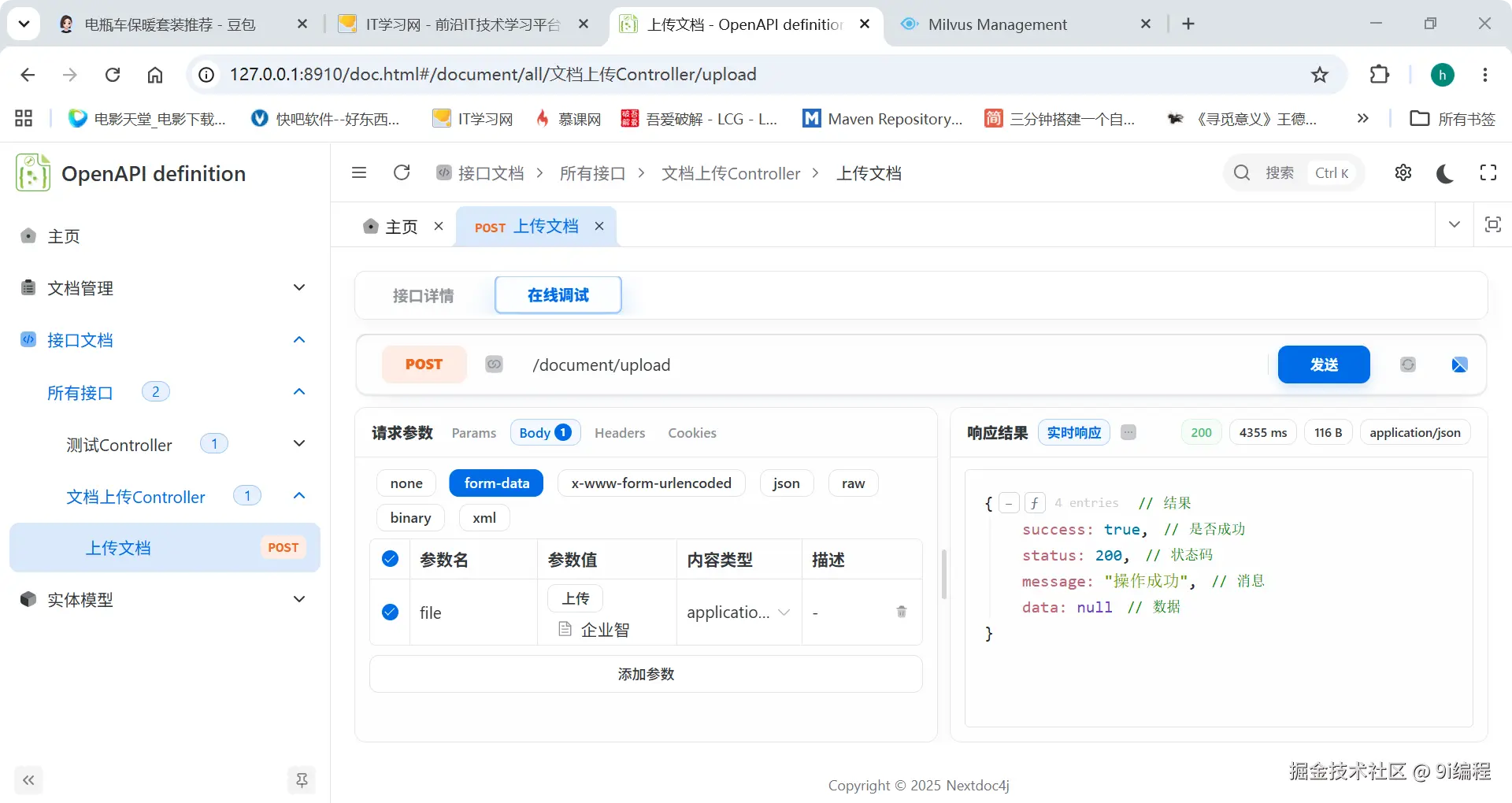
Task: Click the refresh icon beside breadcrumb
Action: coord(402,172)
